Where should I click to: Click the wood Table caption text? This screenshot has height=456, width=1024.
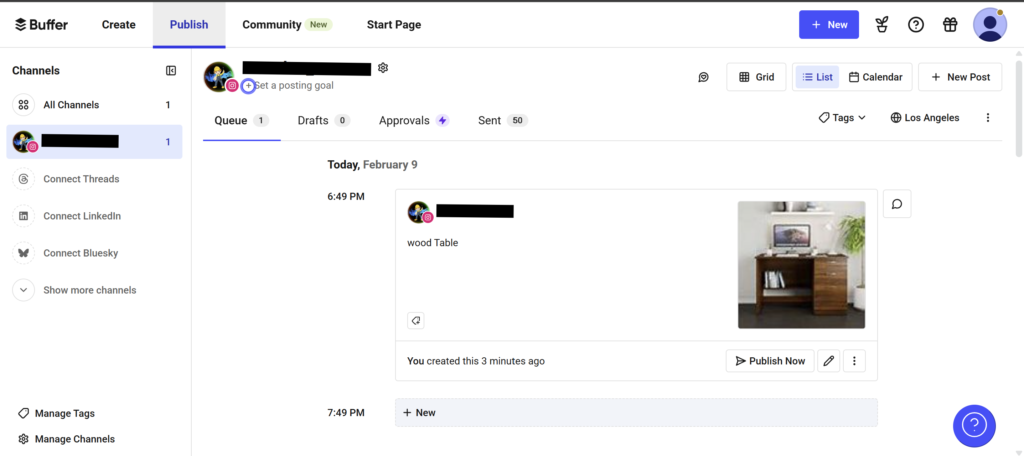tap(432, 243)
